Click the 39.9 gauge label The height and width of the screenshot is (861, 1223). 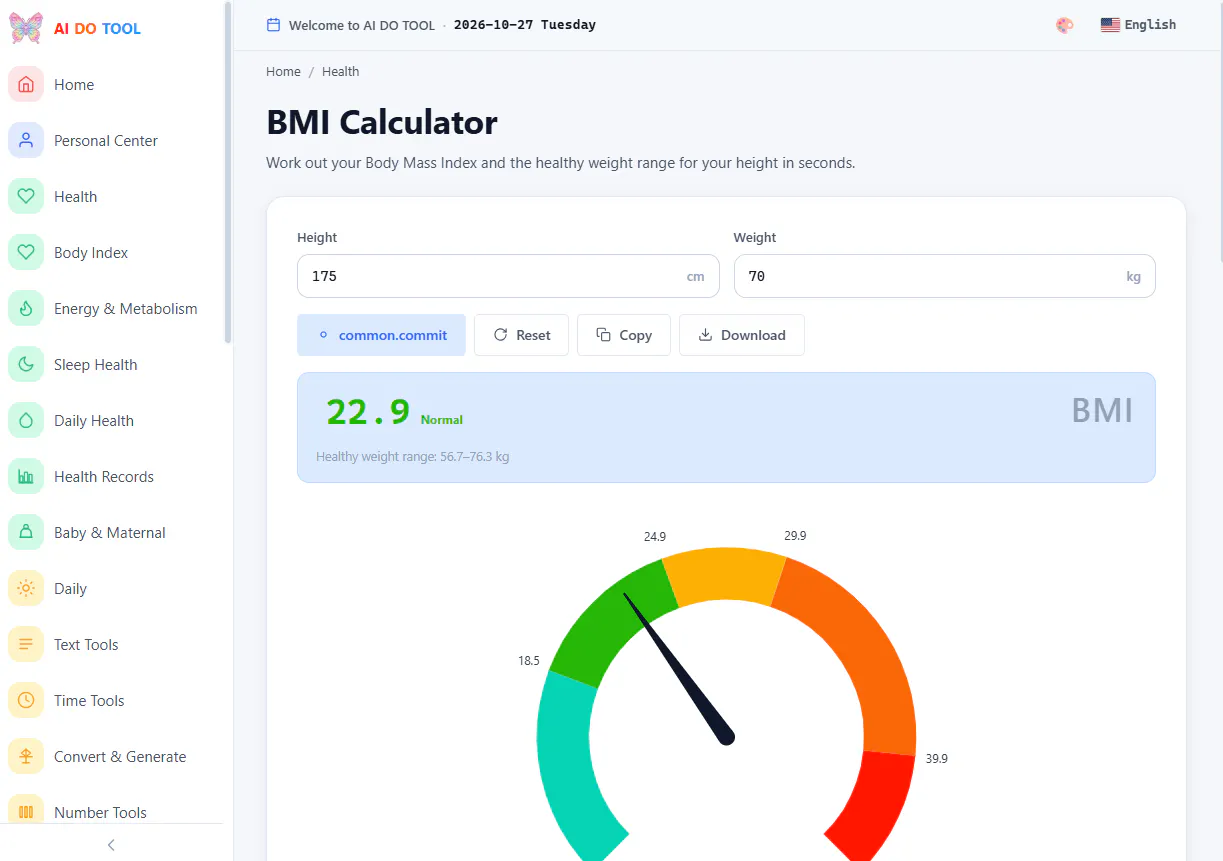[937, 759]
